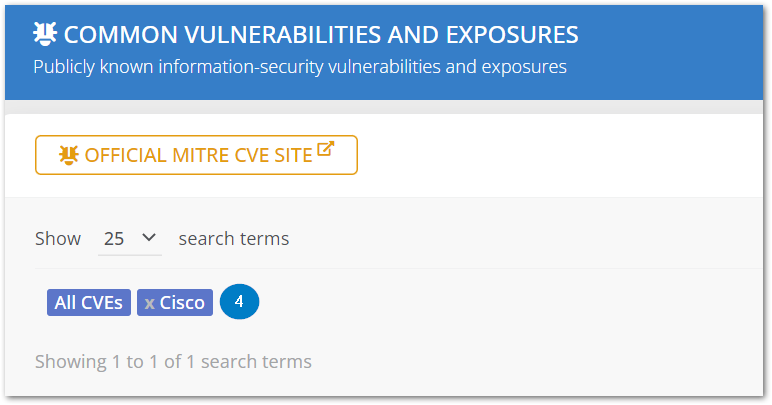Screen dimensions: 772x405
Task: Click the bug icon in the blue header
Action: (45, 35)
